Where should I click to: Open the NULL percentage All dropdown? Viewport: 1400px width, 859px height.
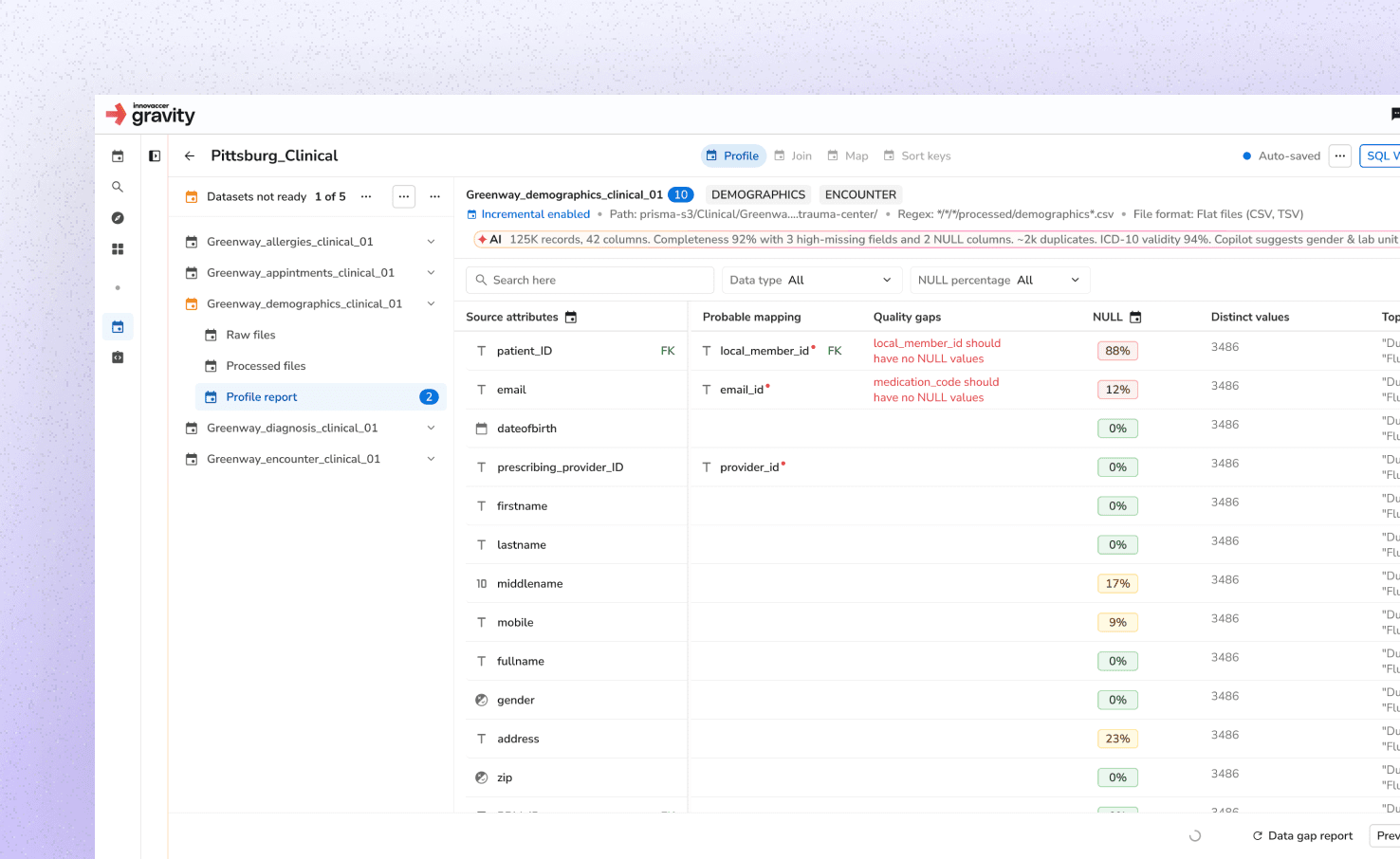click(1000, 281)
